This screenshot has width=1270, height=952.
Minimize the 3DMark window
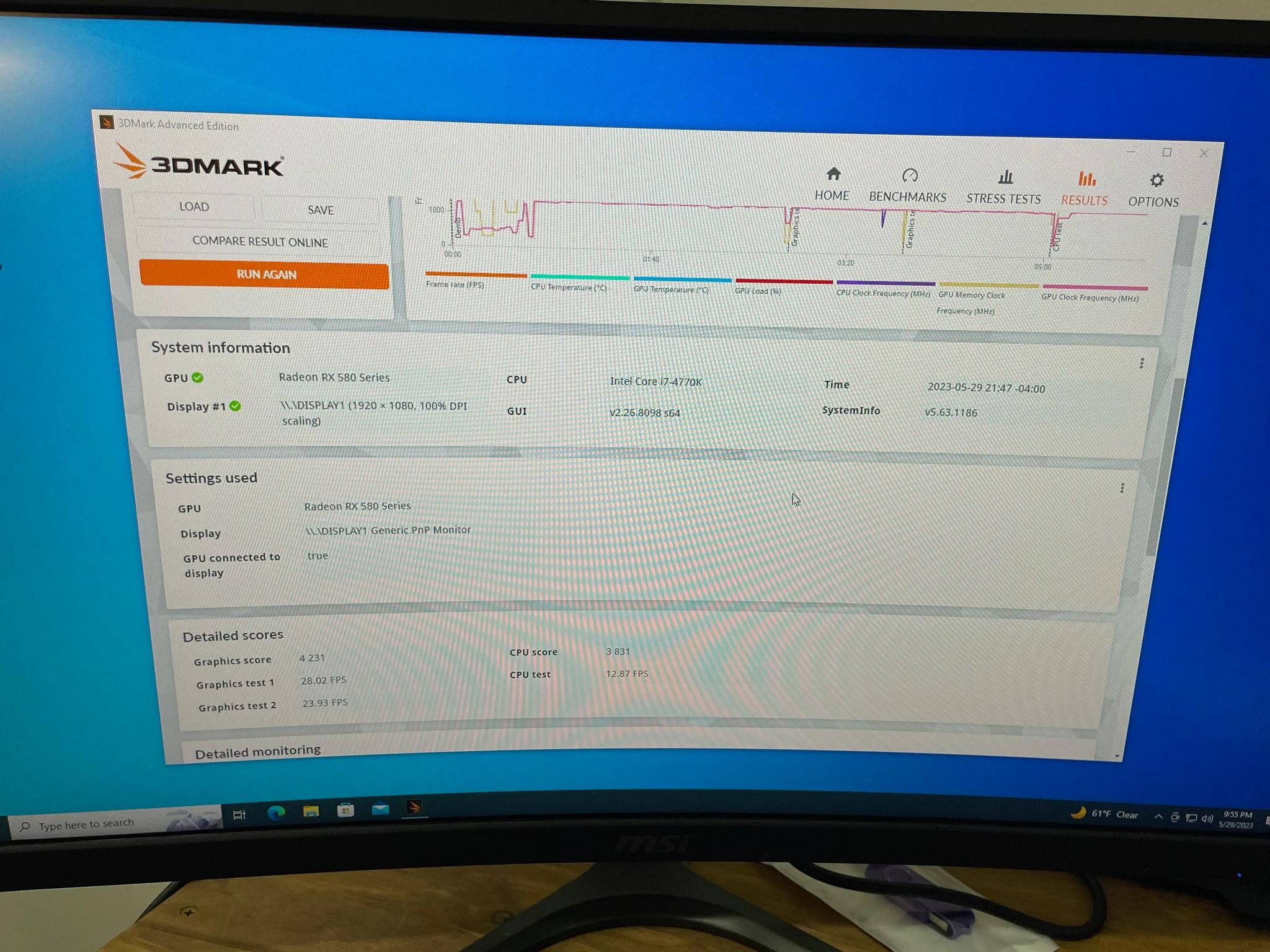[x=1130, y=152]
